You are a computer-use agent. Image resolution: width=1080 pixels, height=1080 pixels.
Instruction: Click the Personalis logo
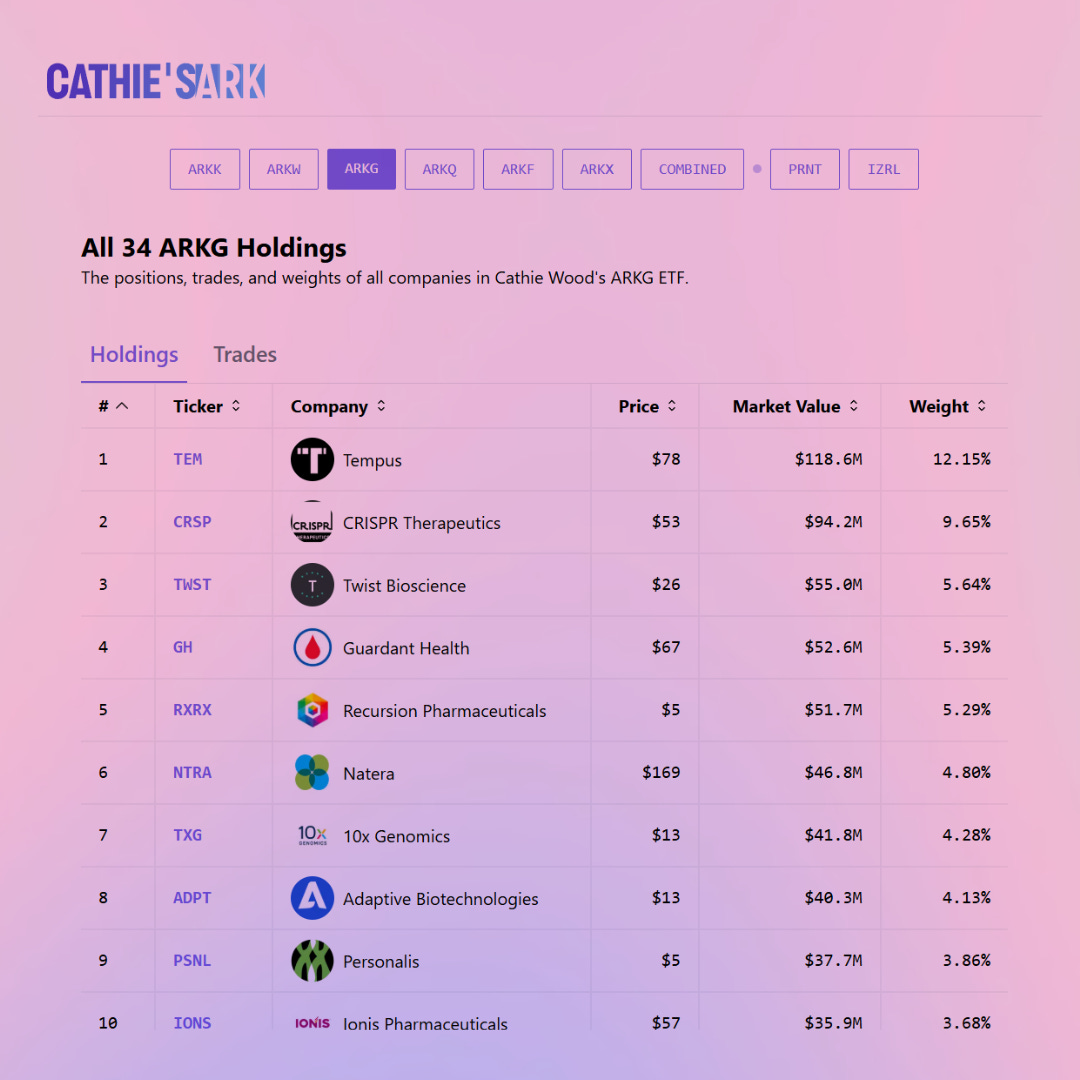point(312,961)
